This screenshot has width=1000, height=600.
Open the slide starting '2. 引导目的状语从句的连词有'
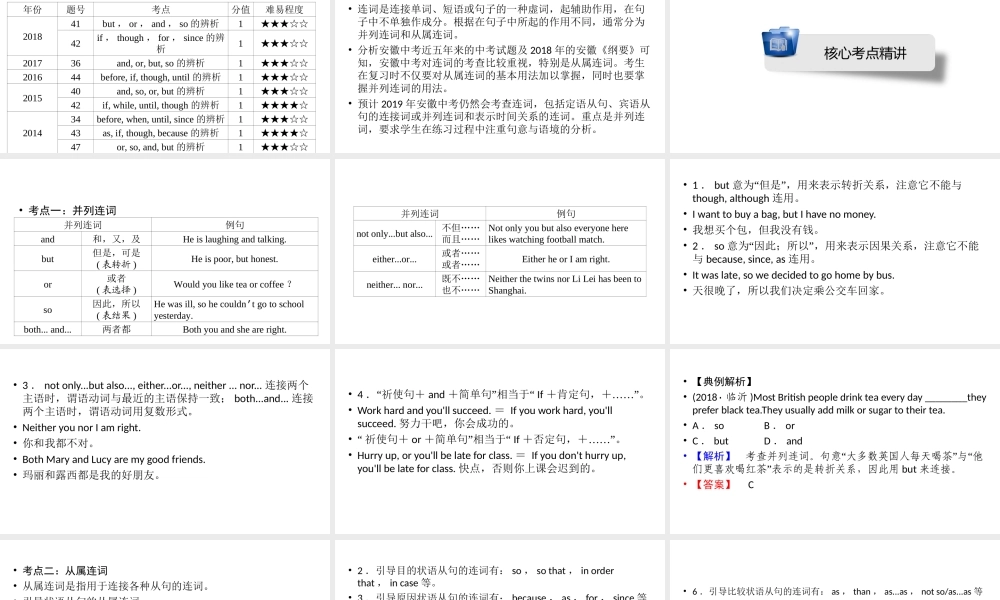pos(499,571)
